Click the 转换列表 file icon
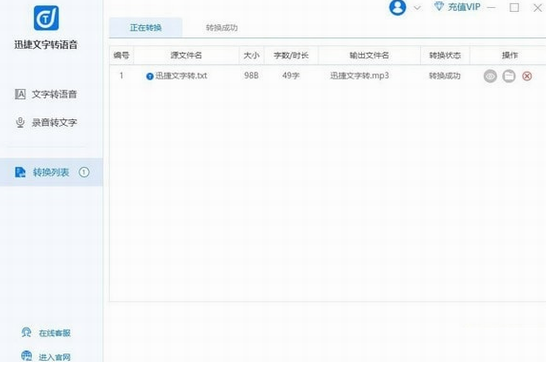This screenshot has width=549, height=369. click(x=20, y=172)
